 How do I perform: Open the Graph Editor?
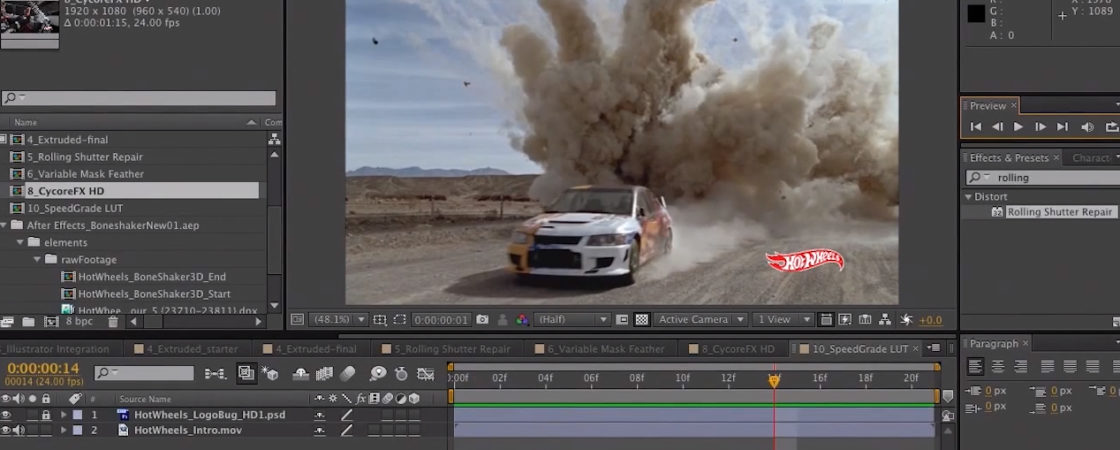point(426,373)
